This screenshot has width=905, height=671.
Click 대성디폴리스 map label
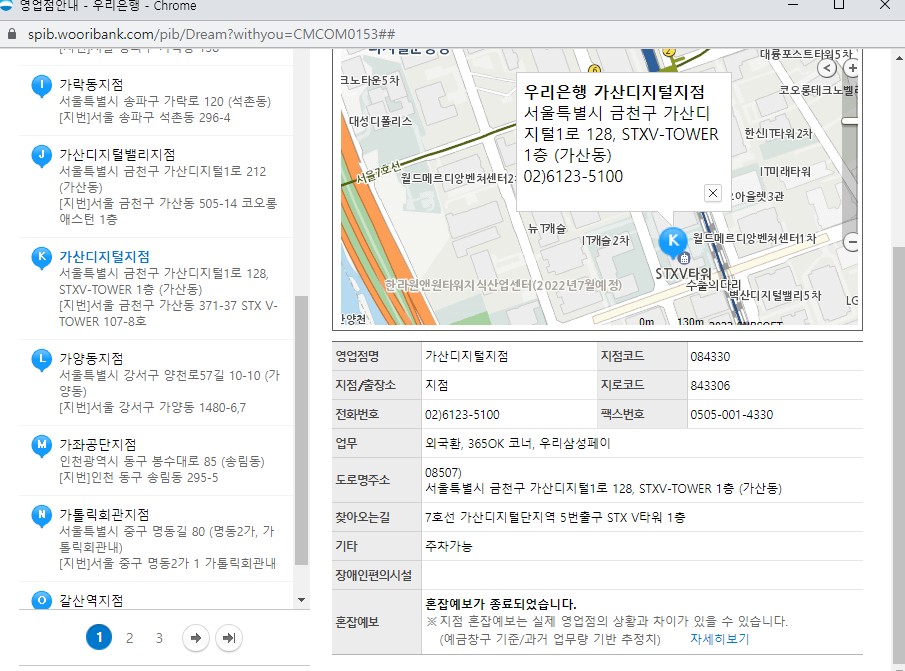point(380,121)
